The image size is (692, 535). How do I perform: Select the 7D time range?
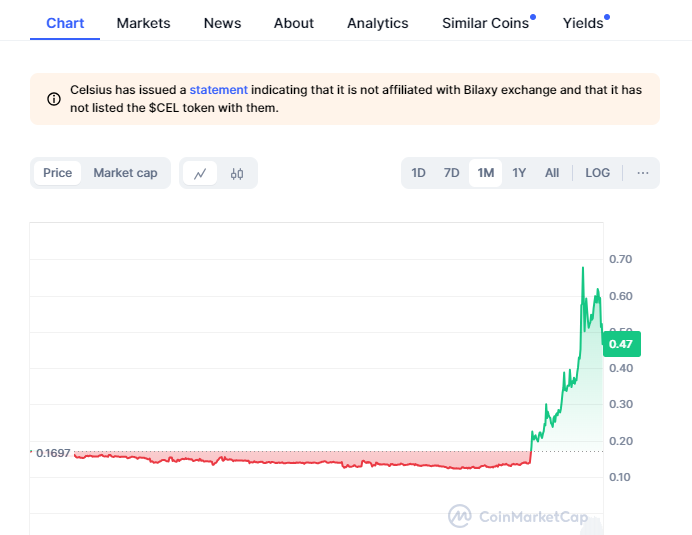tap(451, 173)
